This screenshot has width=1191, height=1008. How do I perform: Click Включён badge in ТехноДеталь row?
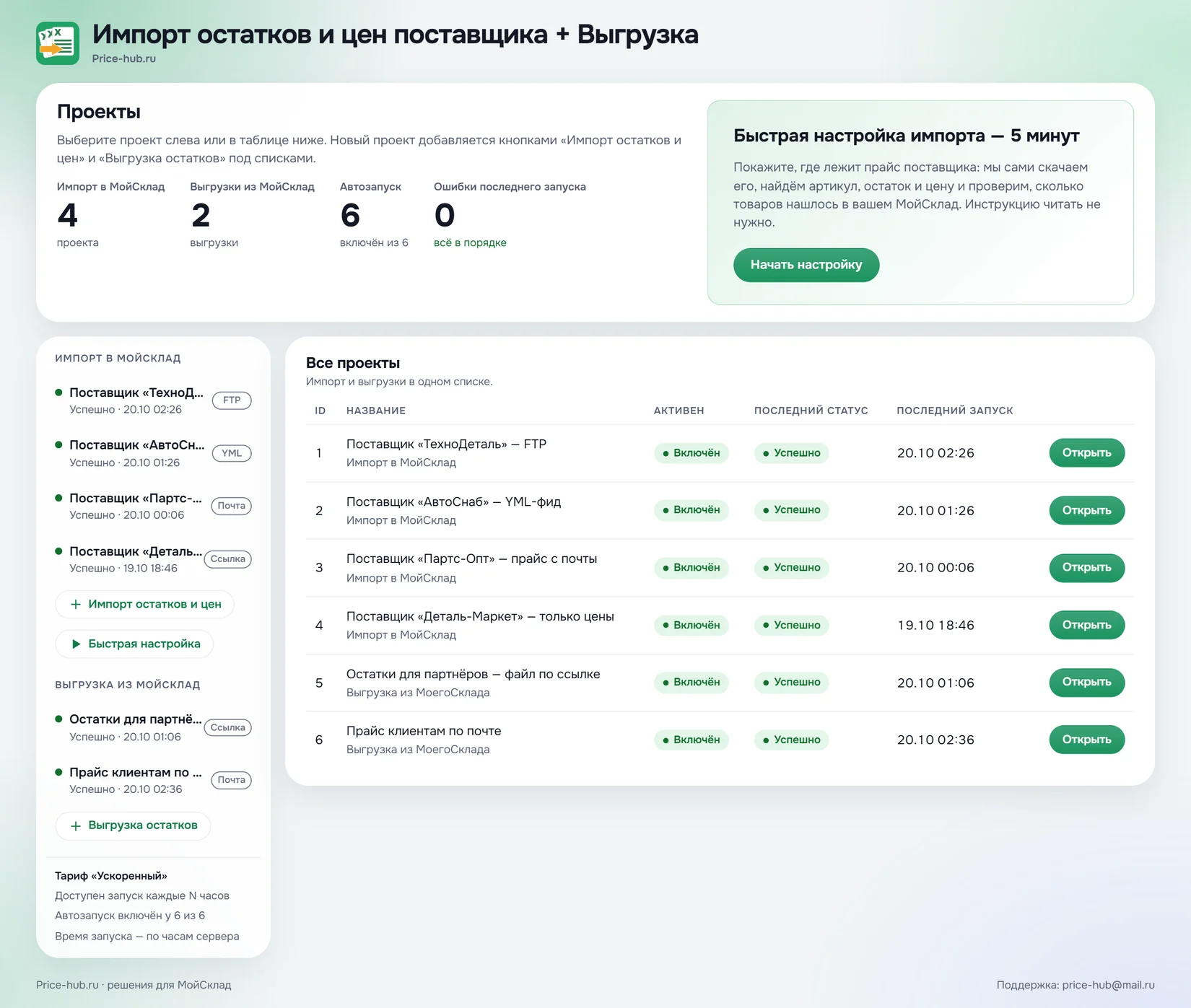[x=692, y=453]
